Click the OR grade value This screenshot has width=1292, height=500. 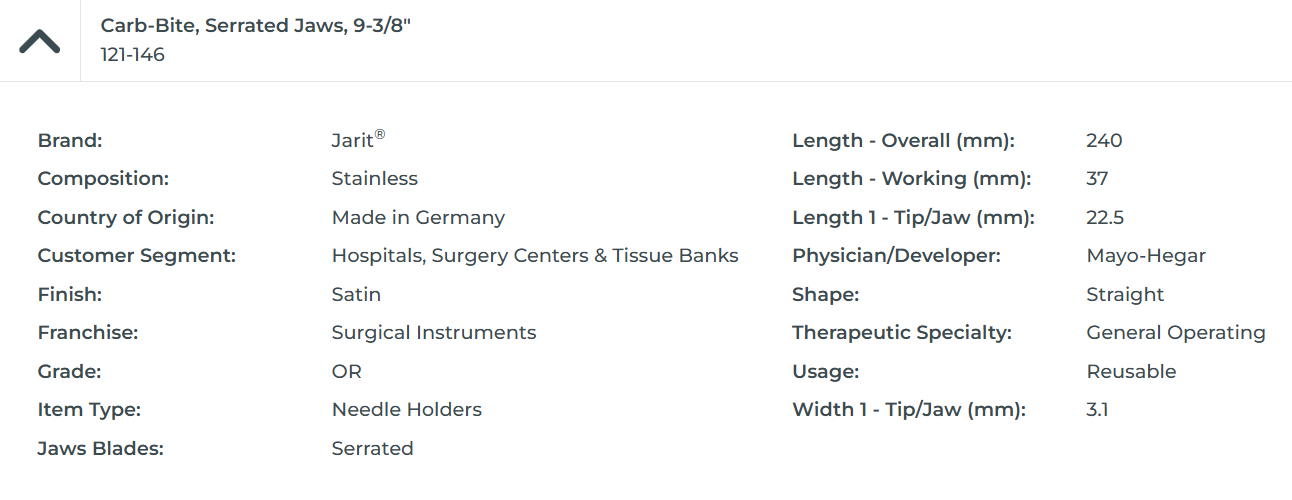(346, 371)
